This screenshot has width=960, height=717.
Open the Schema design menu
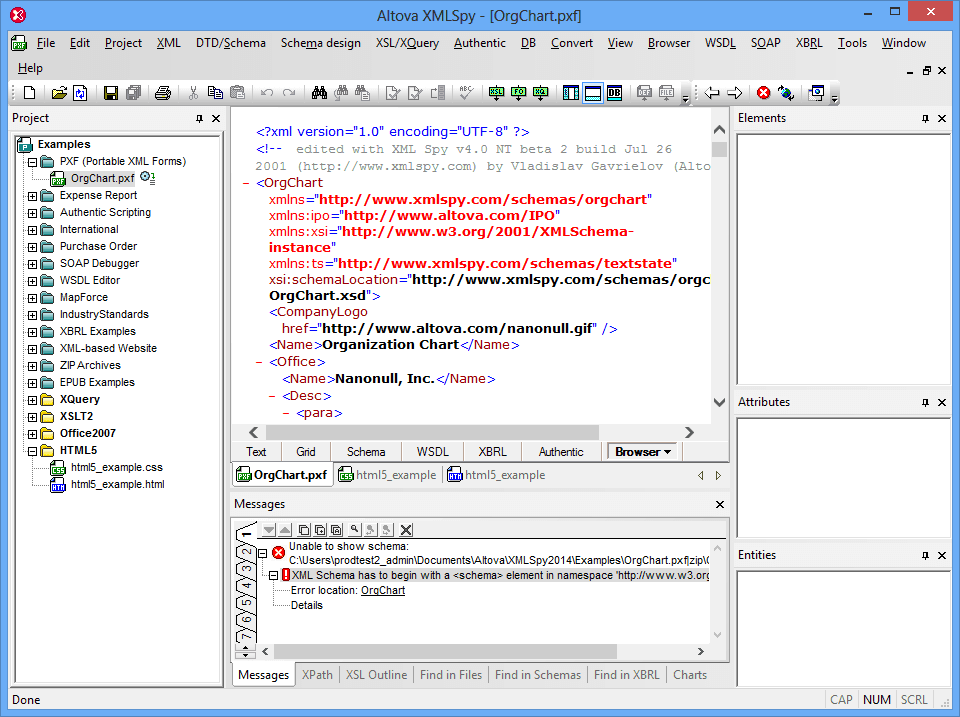(x=320, y=43)
